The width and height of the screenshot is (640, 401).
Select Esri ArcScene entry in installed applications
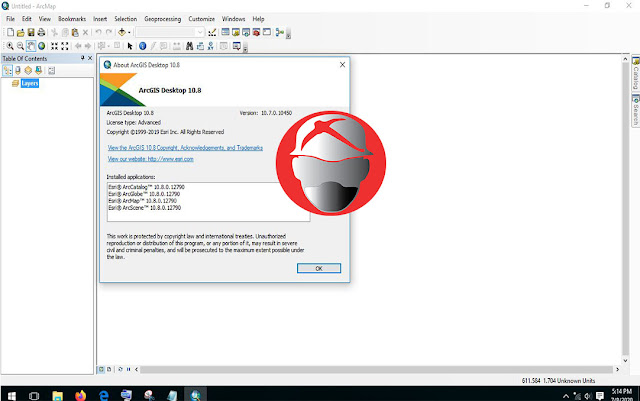(144, 208)
